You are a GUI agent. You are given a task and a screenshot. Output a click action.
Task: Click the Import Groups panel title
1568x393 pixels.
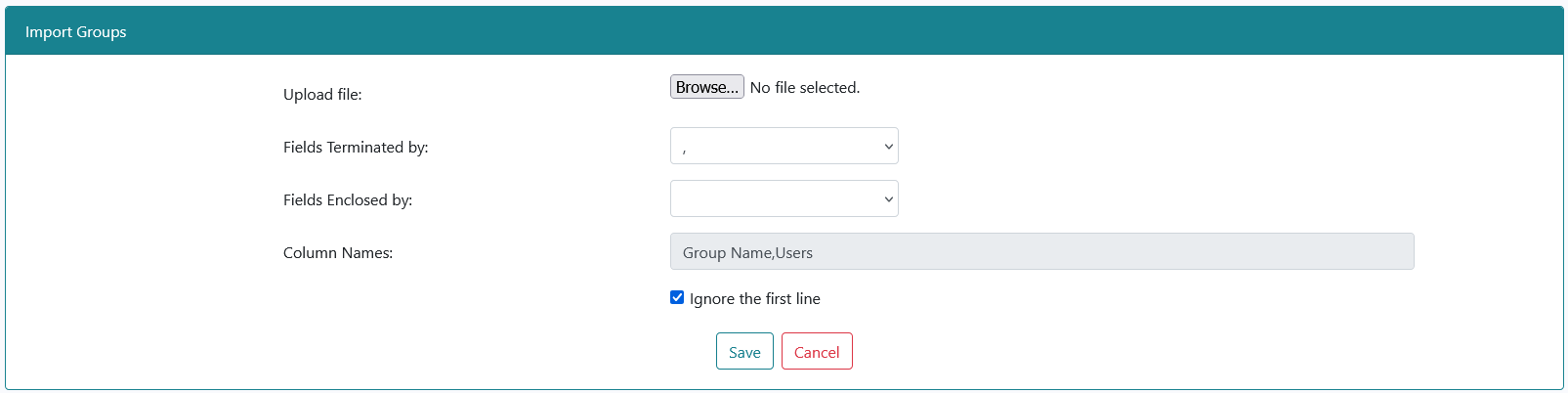tap(76, 32)
